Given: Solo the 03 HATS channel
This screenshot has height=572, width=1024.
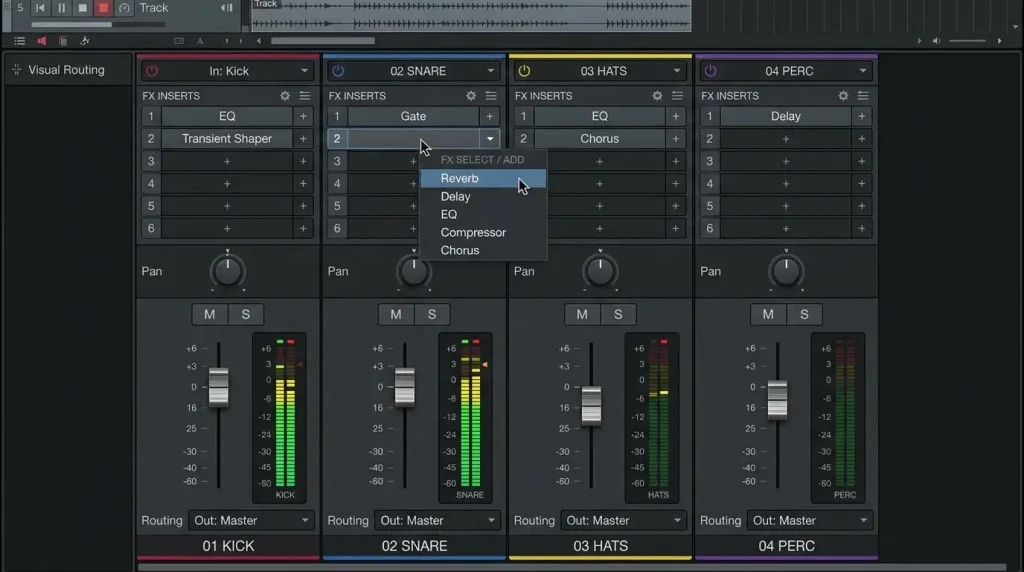Looking at the screenshot, I should [618, 315].
